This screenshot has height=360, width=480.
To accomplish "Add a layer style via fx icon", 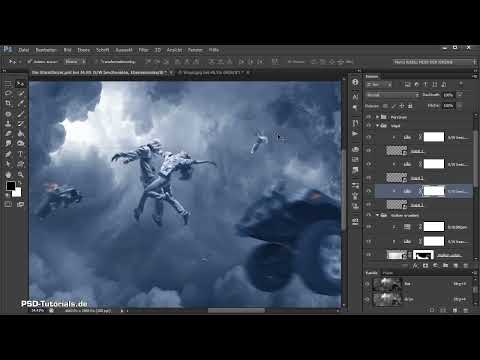I will coord(415,266).
